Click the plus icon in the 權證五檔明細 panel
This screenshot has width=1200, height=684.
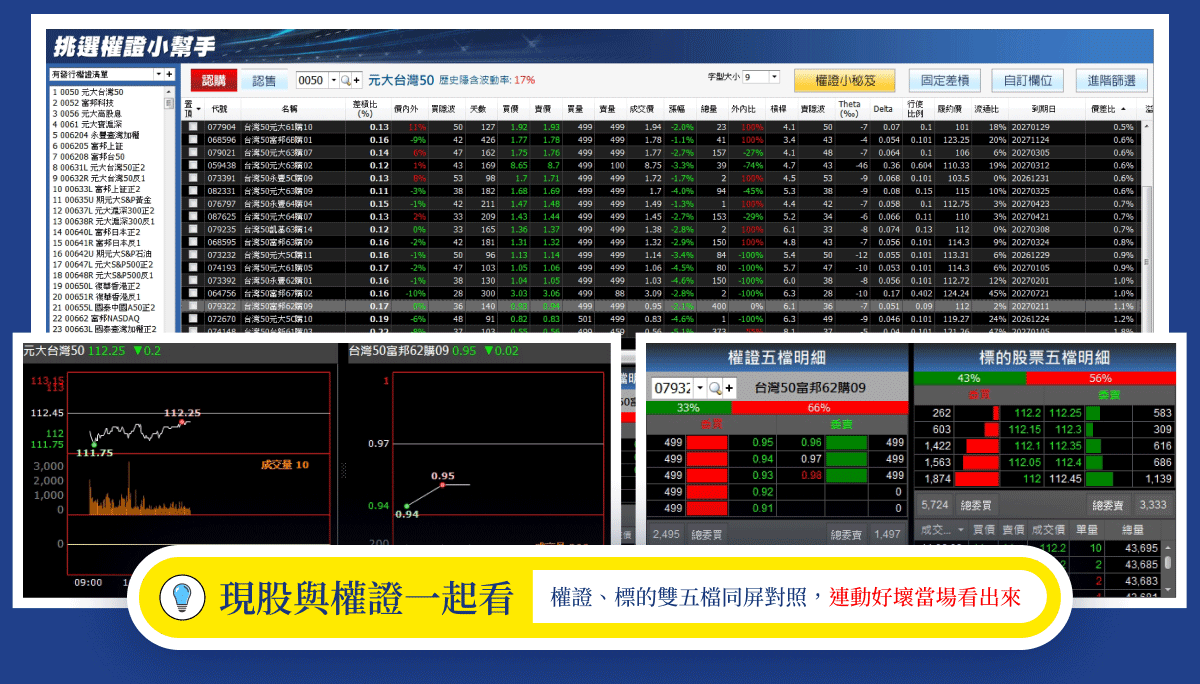click(729, 388)
